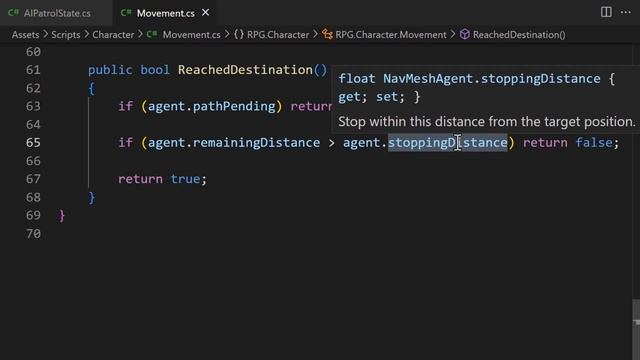Click the C# icon on AIPatrolState.cs tab

[13, 13]
